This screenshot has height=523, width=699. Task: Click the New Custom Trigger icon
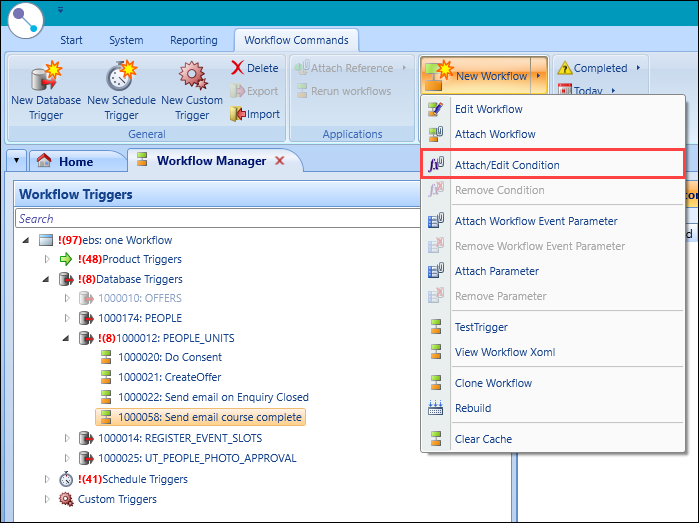(x=191, y=76)
